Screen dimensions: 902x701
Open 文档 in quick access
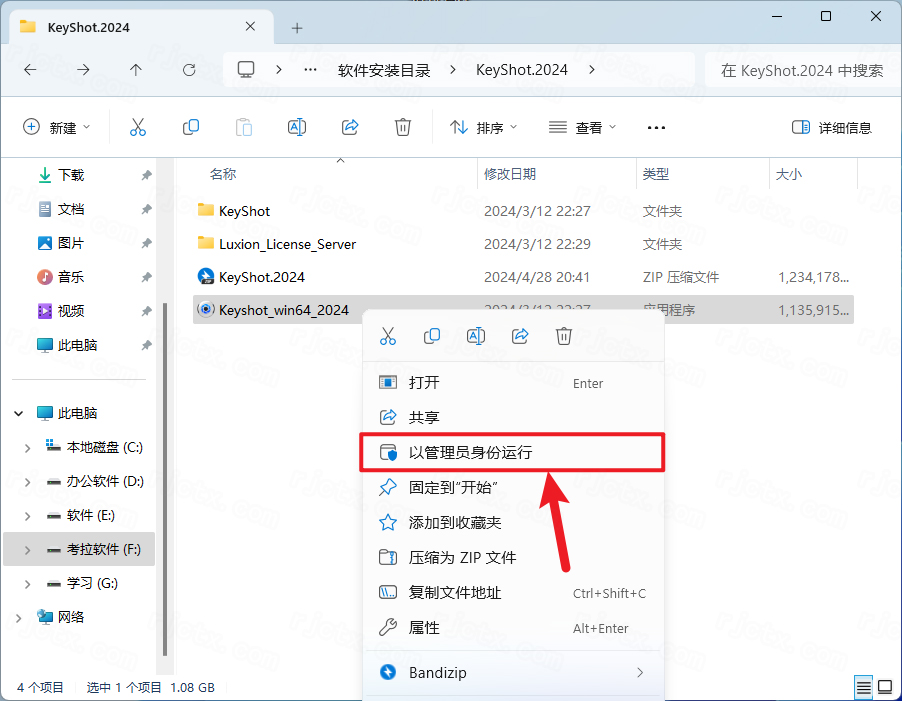71,209
